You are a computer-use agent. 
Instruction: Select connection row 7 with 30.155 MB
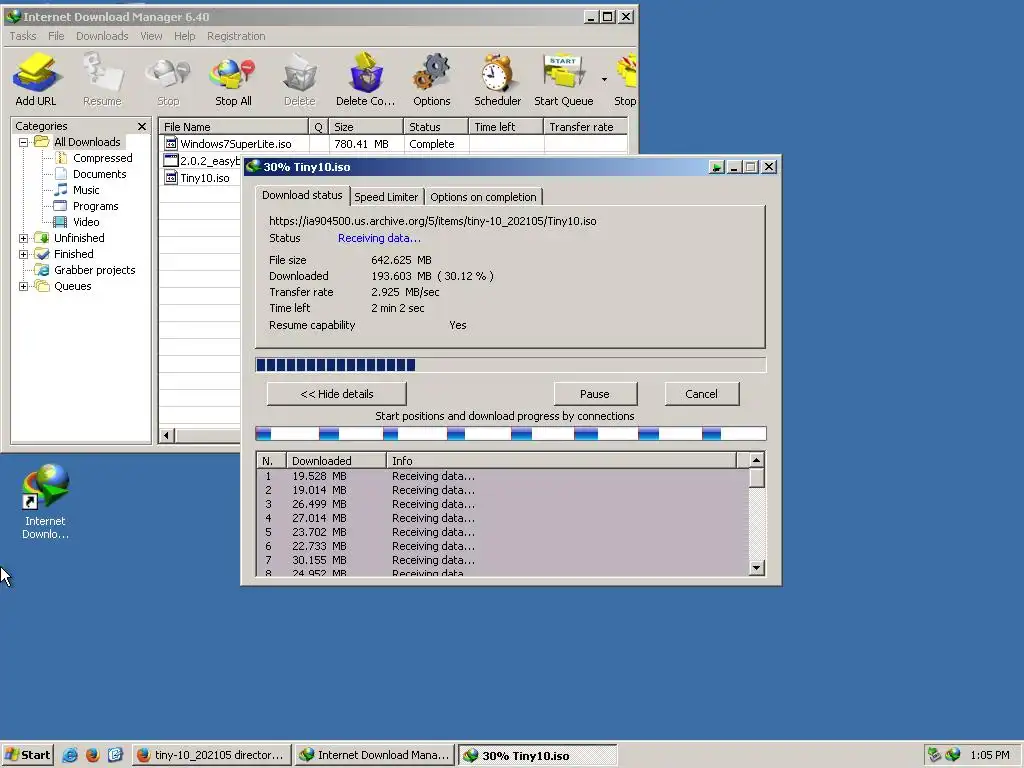[503, 560]
